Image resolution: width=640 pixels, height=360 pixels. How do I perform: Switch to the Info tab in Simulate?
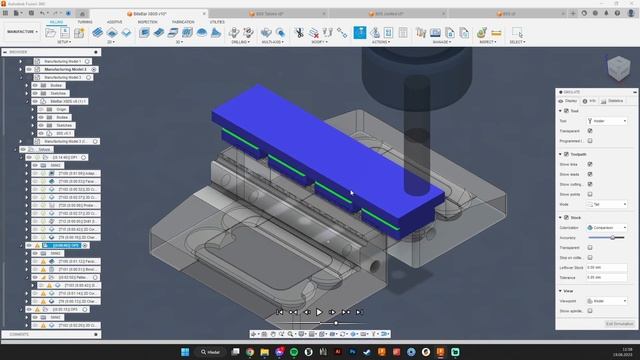pyautogui.click(x=589, y=101)
